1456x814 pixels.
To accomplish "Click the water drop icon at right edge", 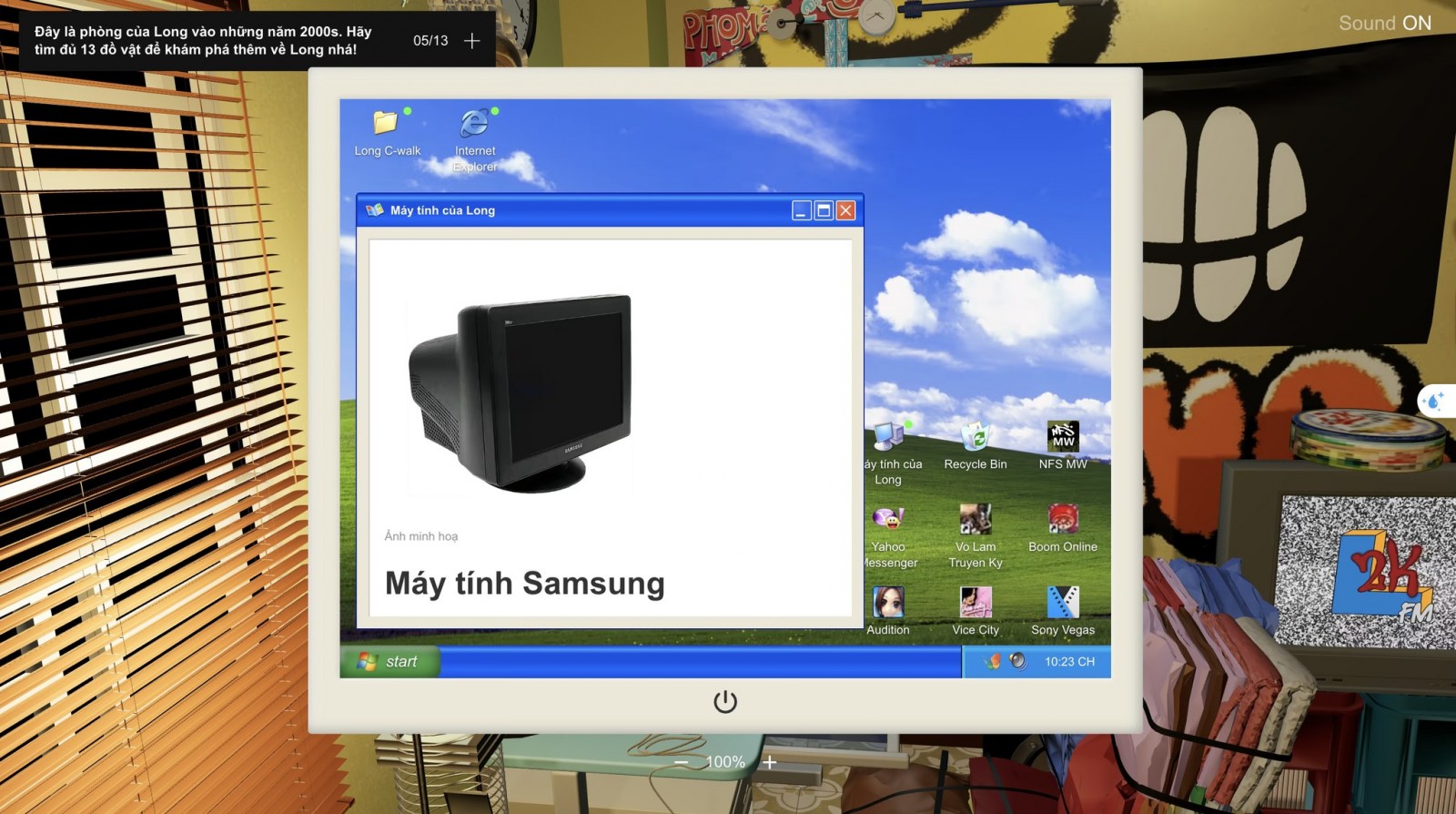I will tap(1435, 401).
